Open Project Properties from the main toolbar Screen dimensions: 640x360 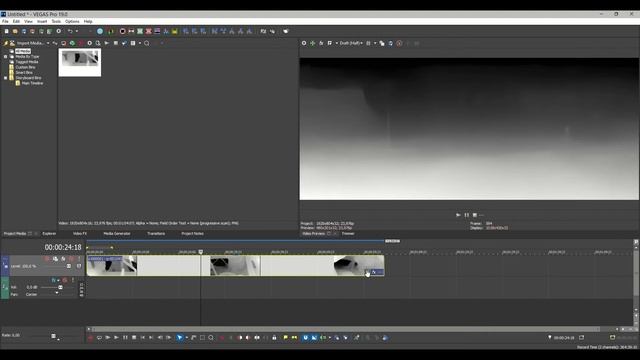pos(59,31)
